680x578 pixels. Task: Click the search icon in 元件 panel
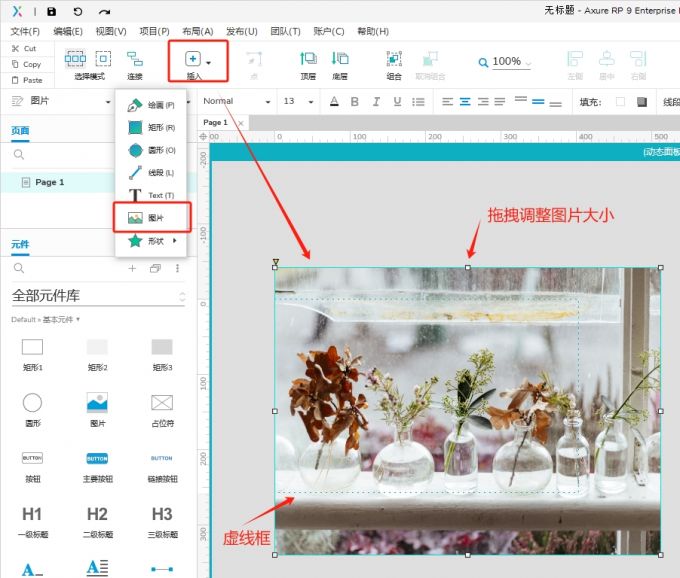click(19, 268)
